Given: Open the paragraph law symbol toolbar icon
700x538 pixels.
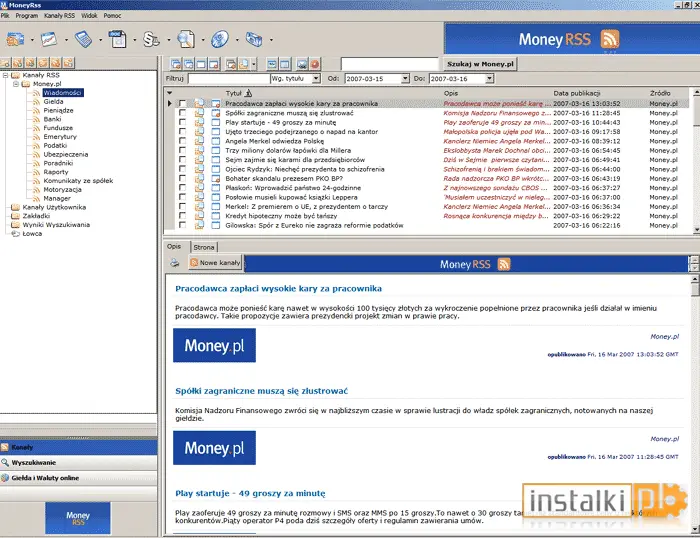Looking at the screenshot, I should click(151, 39).
